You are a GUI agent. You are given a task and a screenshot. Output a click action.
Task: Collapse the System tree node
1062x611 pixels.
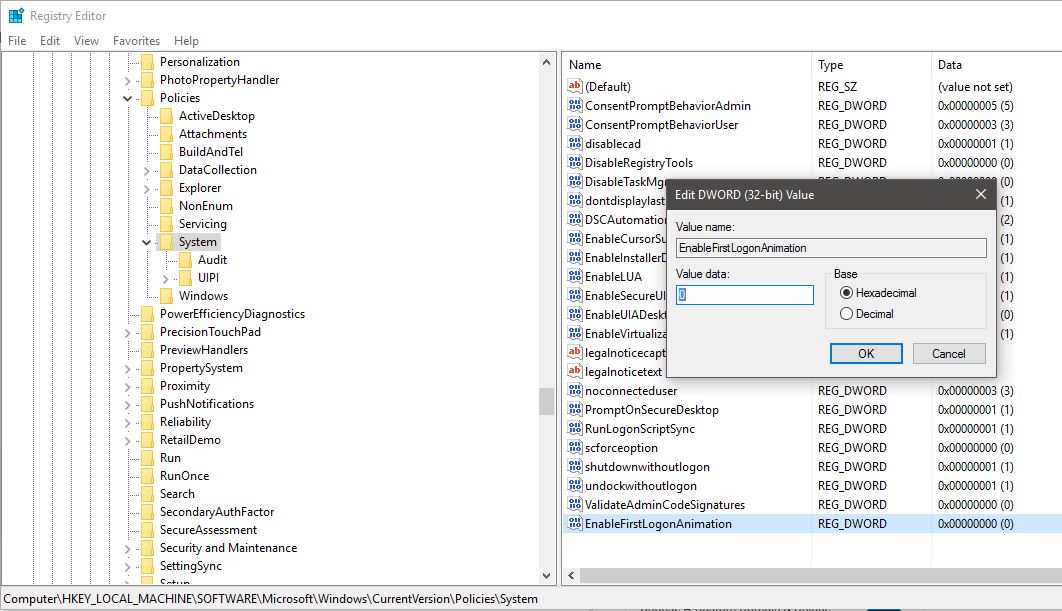pos(146,243)
